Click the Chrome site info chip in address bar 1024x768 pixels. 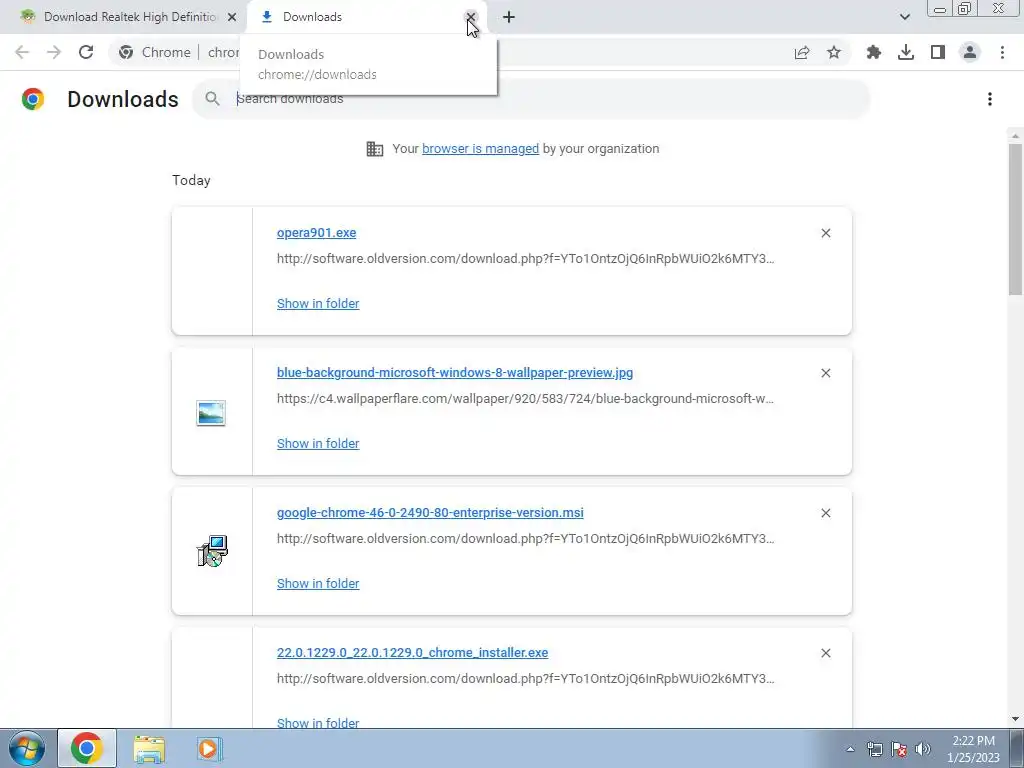tap(155, 52)
